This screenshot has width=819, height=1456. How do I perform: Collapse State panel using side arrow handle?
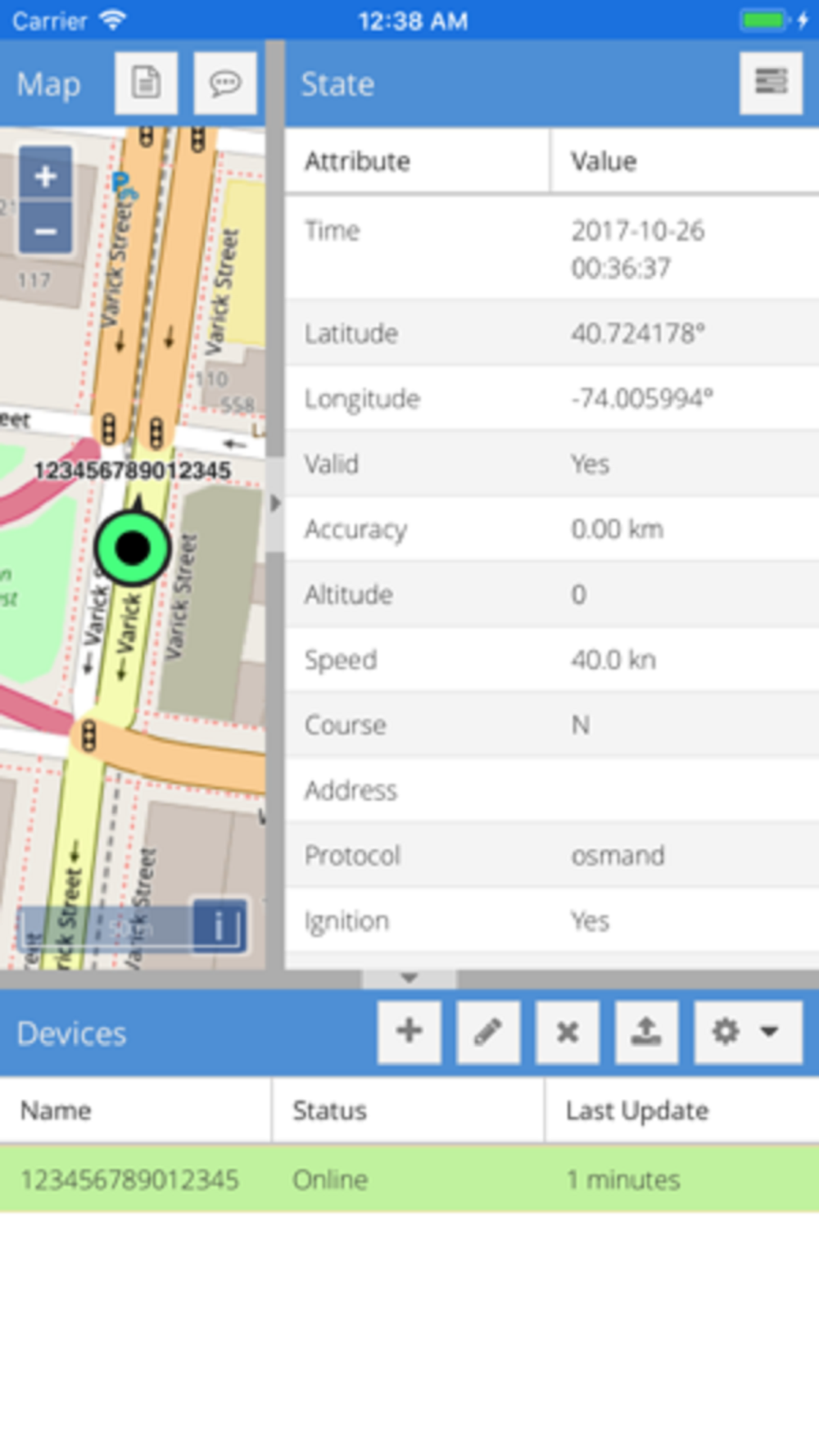click(275, 504)
